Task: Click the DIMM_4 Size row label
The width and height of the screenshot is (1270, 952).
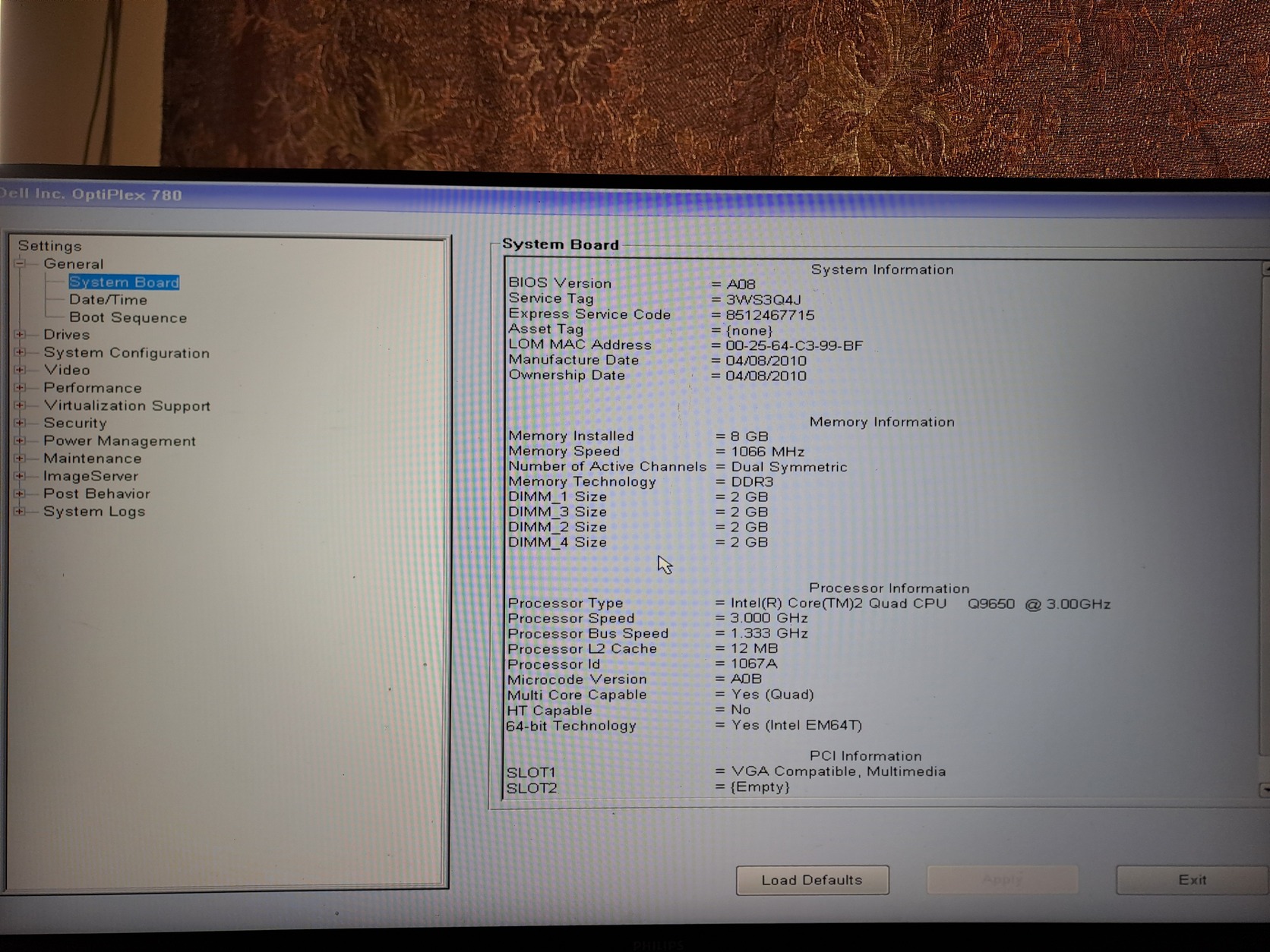Action: tap(558, 542)
